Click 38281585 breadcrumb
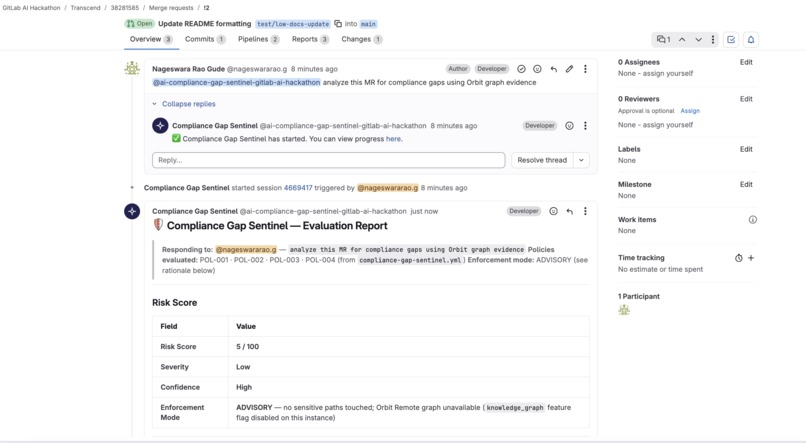The height and width of the screenshot is (443, 806). pos(125,8)
